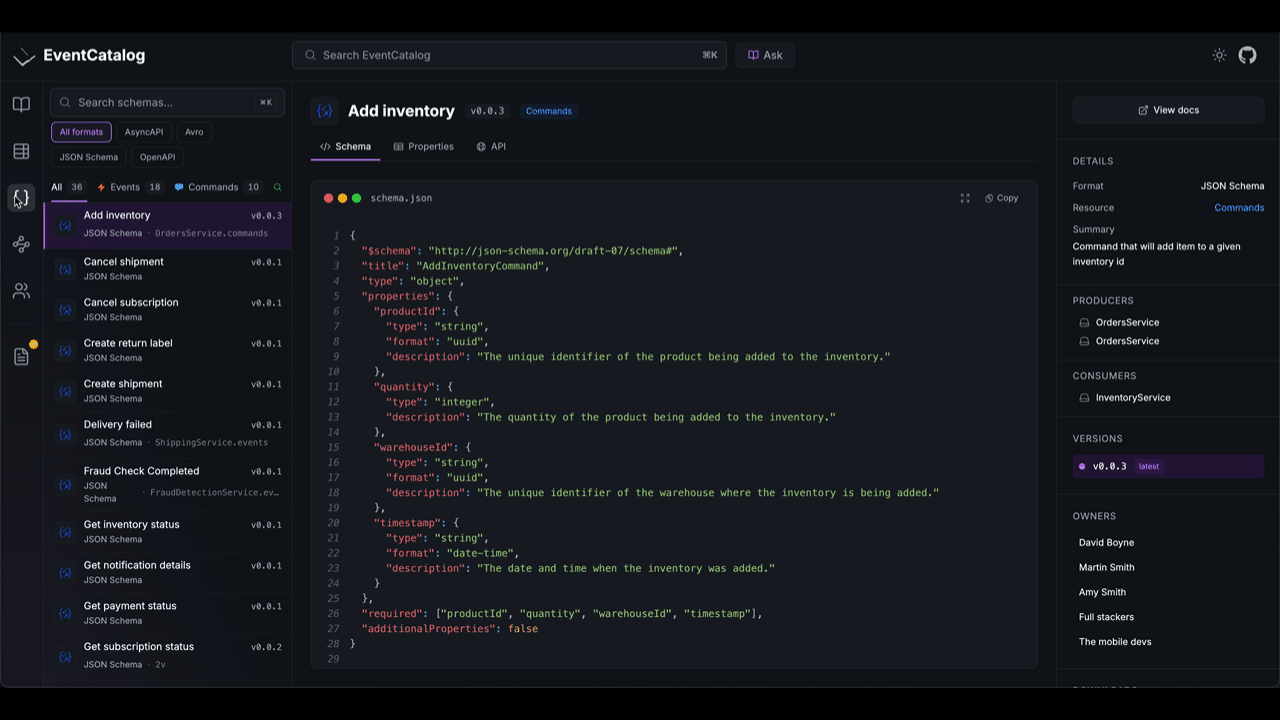Select the schema explorer sidebar icon
1280x720 pixels.
pyautogui.click(x=21, y=198)
